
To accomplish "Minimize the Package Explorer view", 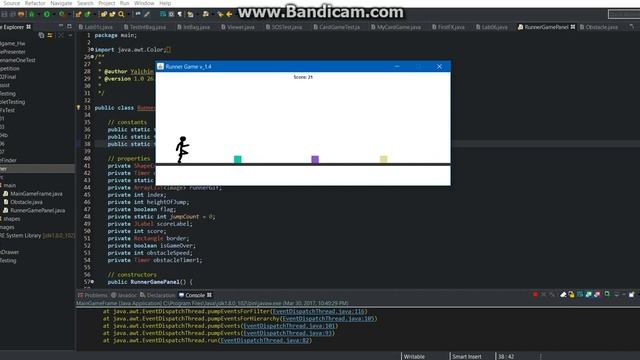I will [x=61, y=26].
